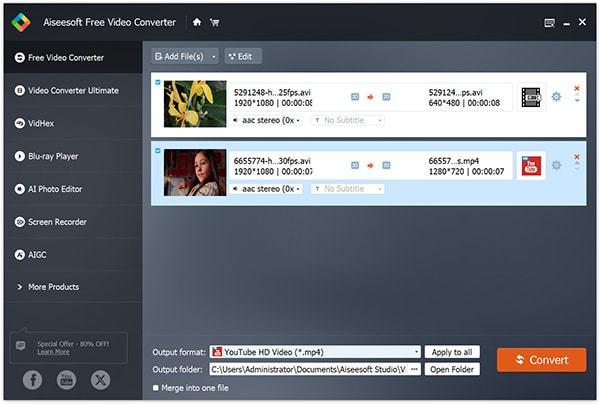Click output name 529124...ps.avi
The width and height of the screenshot is (600, 404).
pos(455,92)
